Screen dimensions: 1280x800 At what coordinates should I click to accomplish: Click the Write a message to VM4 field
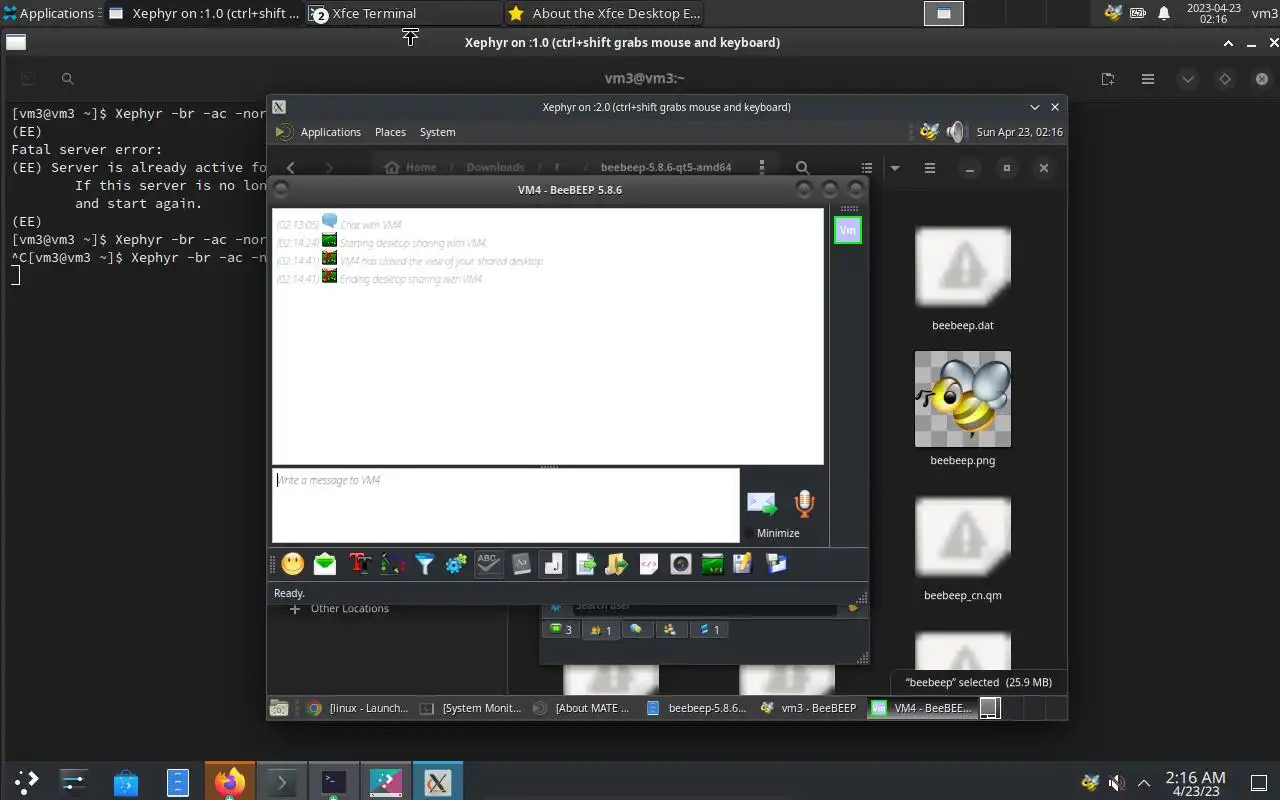point(506,506)
